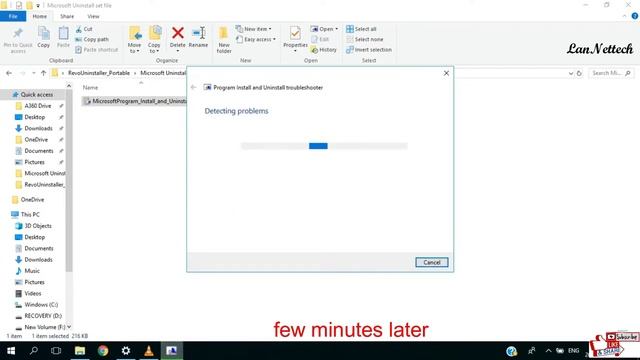Collapse the ribbon with chevron
This screenshot has width=640, height=360.
pyautogui.click(x=624, y=16)
